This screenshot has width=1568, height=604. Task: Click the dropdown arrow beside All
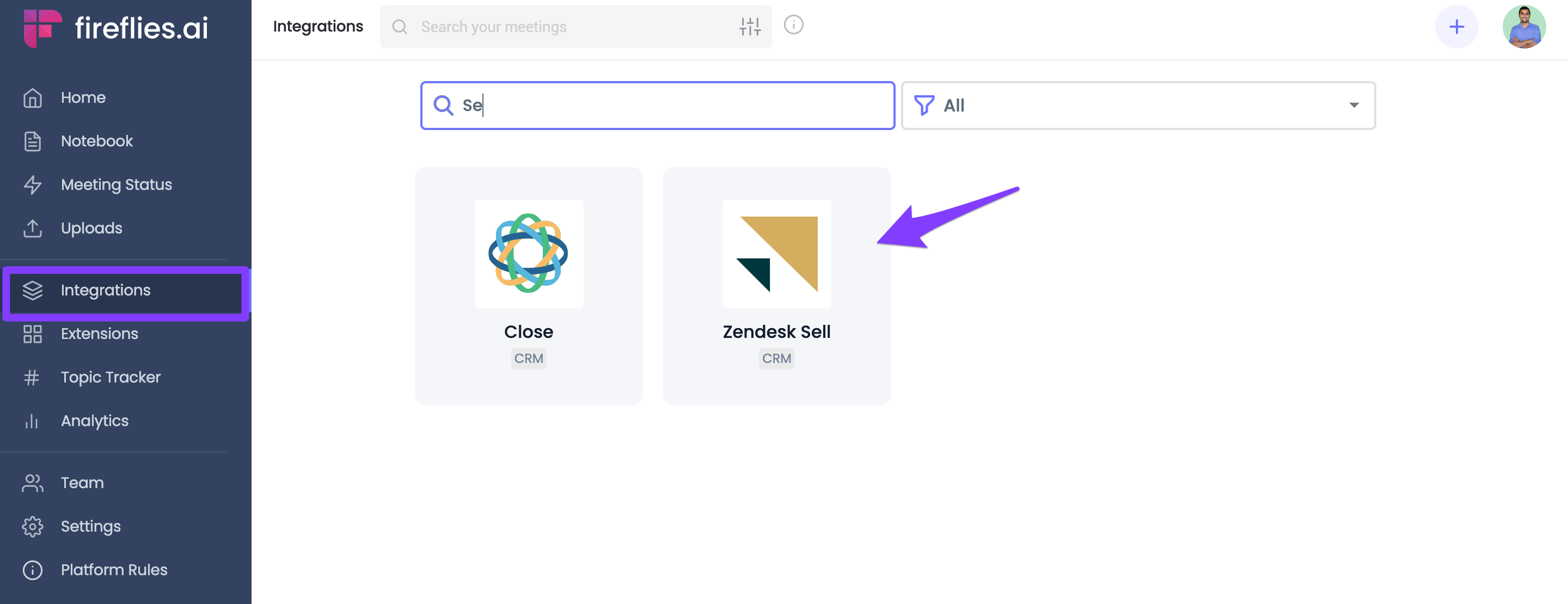1353,105
